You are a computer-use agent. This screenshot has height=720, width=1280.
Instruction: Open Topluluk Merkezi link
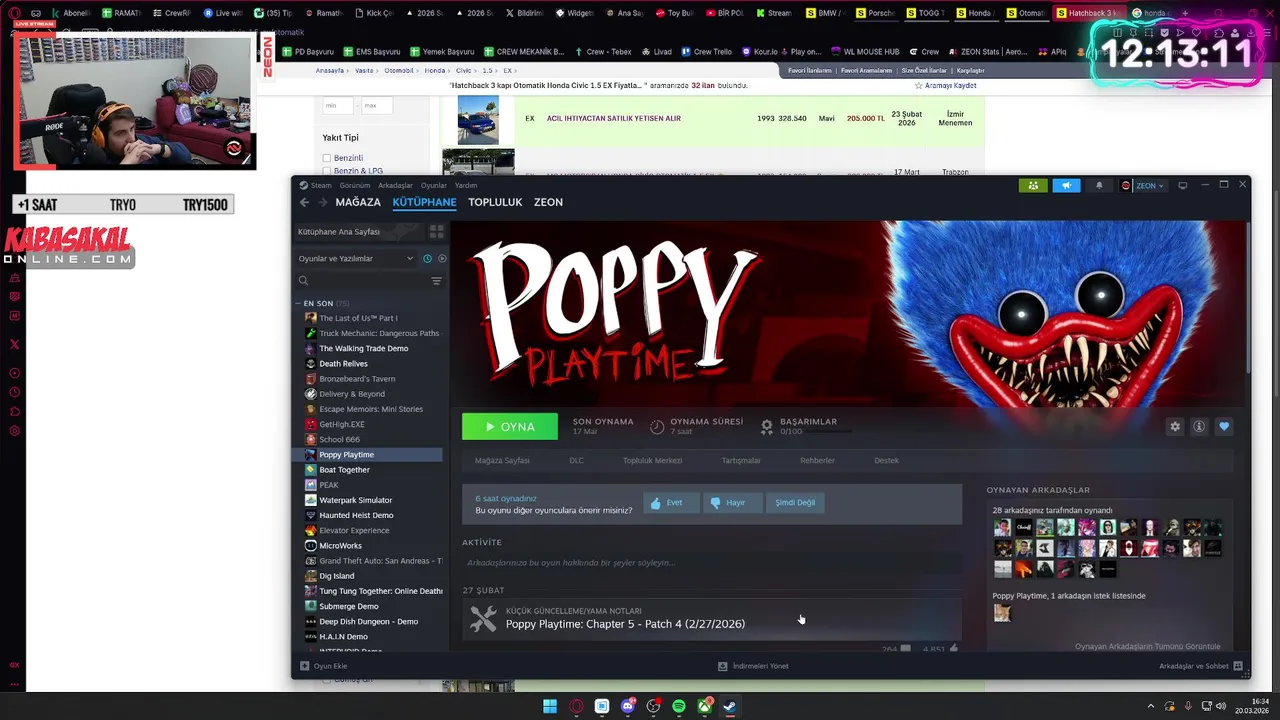point(652,461)
